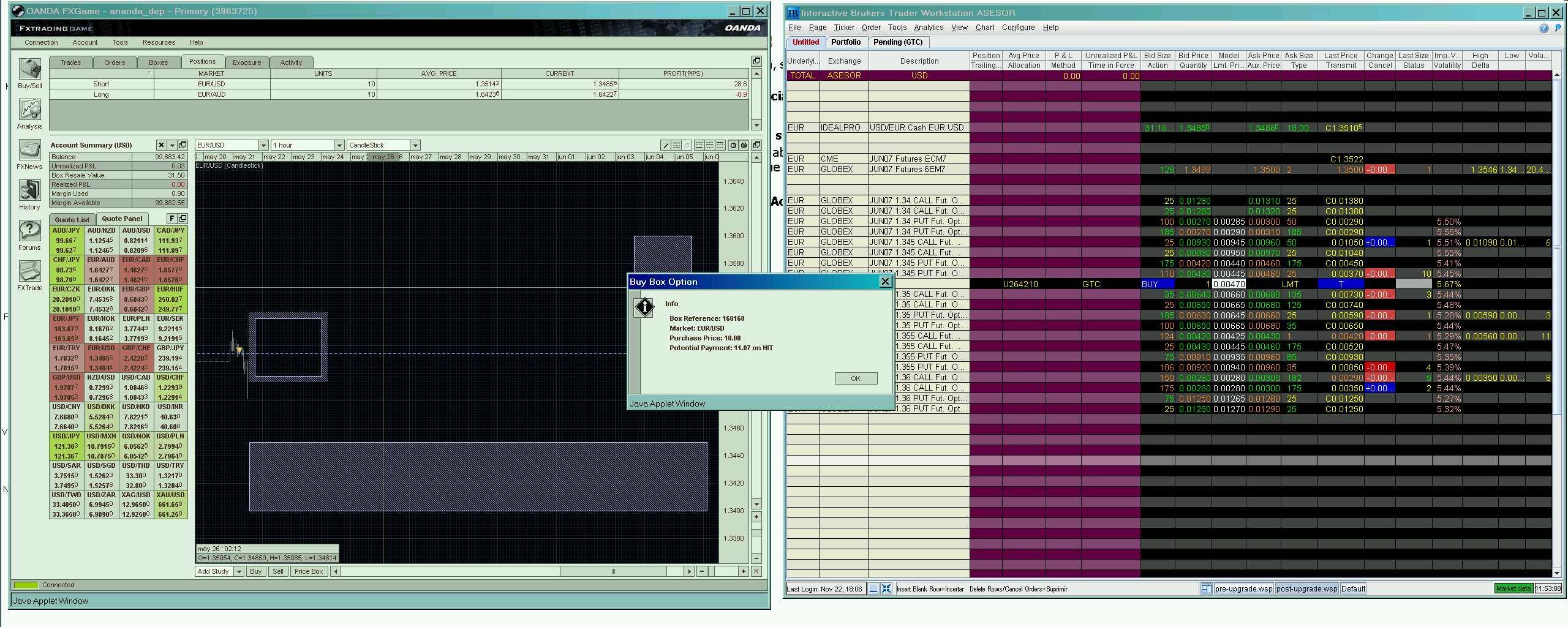Open the History sidebar icon
The image size is (1568, 627).
(29, 191)
